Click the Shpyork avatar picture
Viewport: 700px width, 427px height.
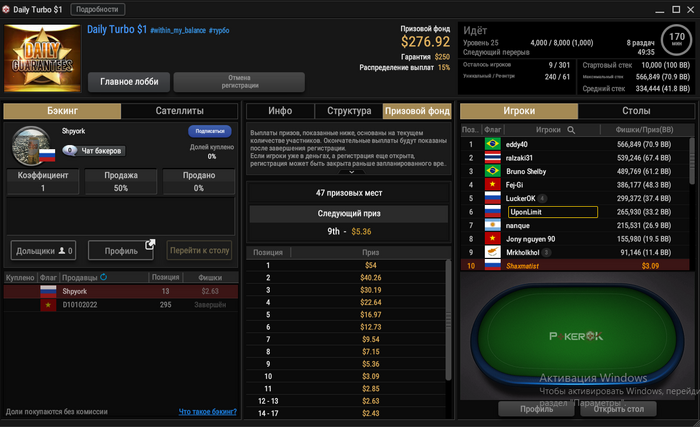31,146
